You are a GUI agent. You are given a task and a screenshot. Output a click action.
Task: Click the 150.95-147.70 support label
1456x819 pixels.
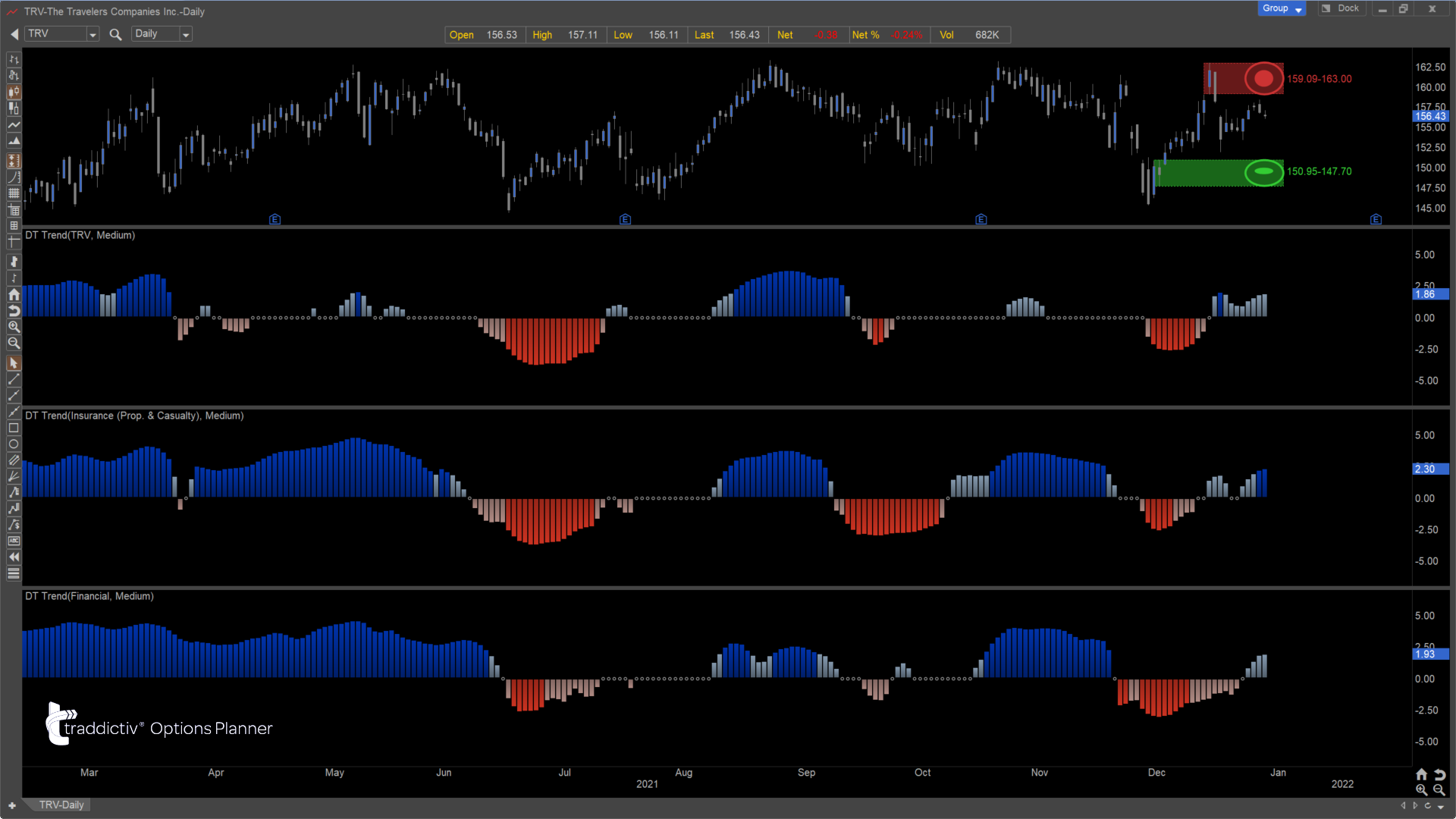pyautogui.click(x=1319, y=171)
